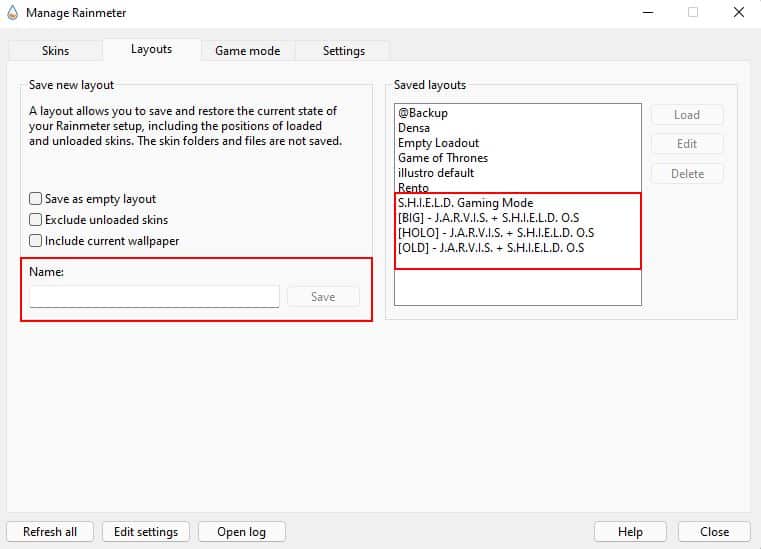Click the Save layout button

coord(323,297)
